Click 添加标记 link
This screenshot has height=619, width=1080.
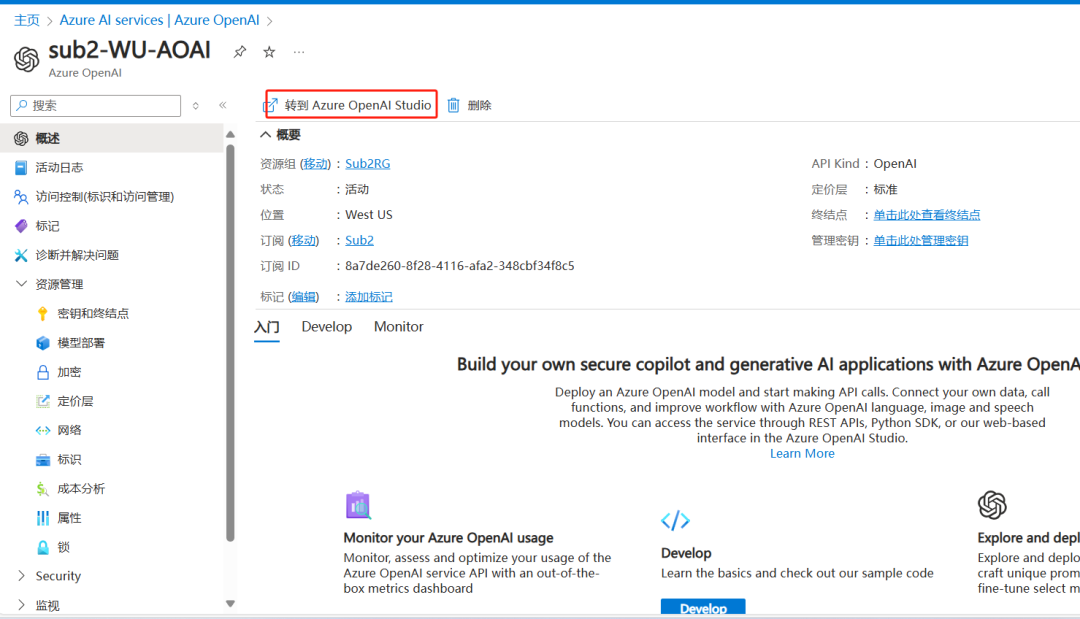click(368, 297)
